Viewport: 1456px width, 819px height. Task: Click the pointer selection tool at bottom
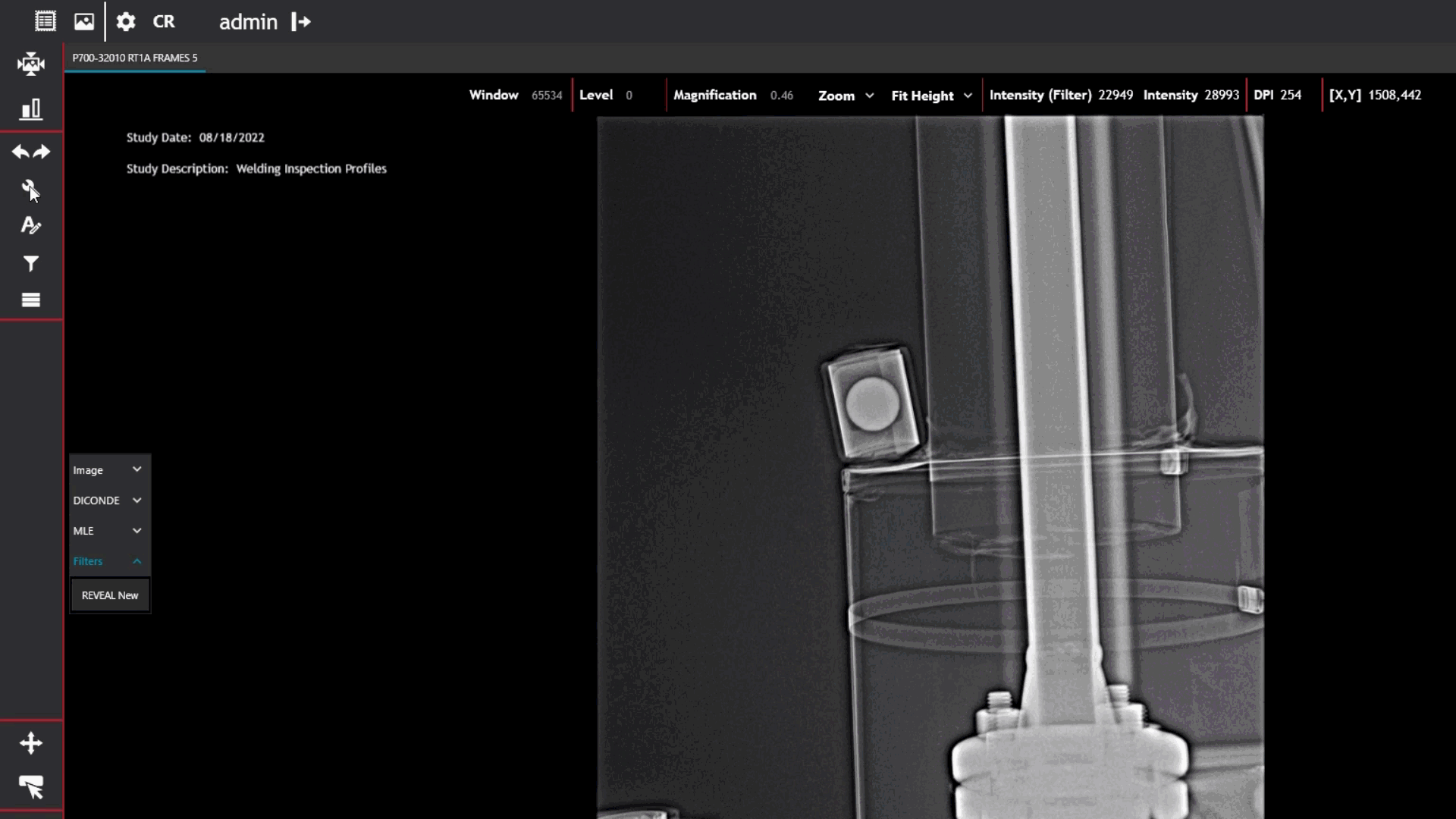coord(31,788)
